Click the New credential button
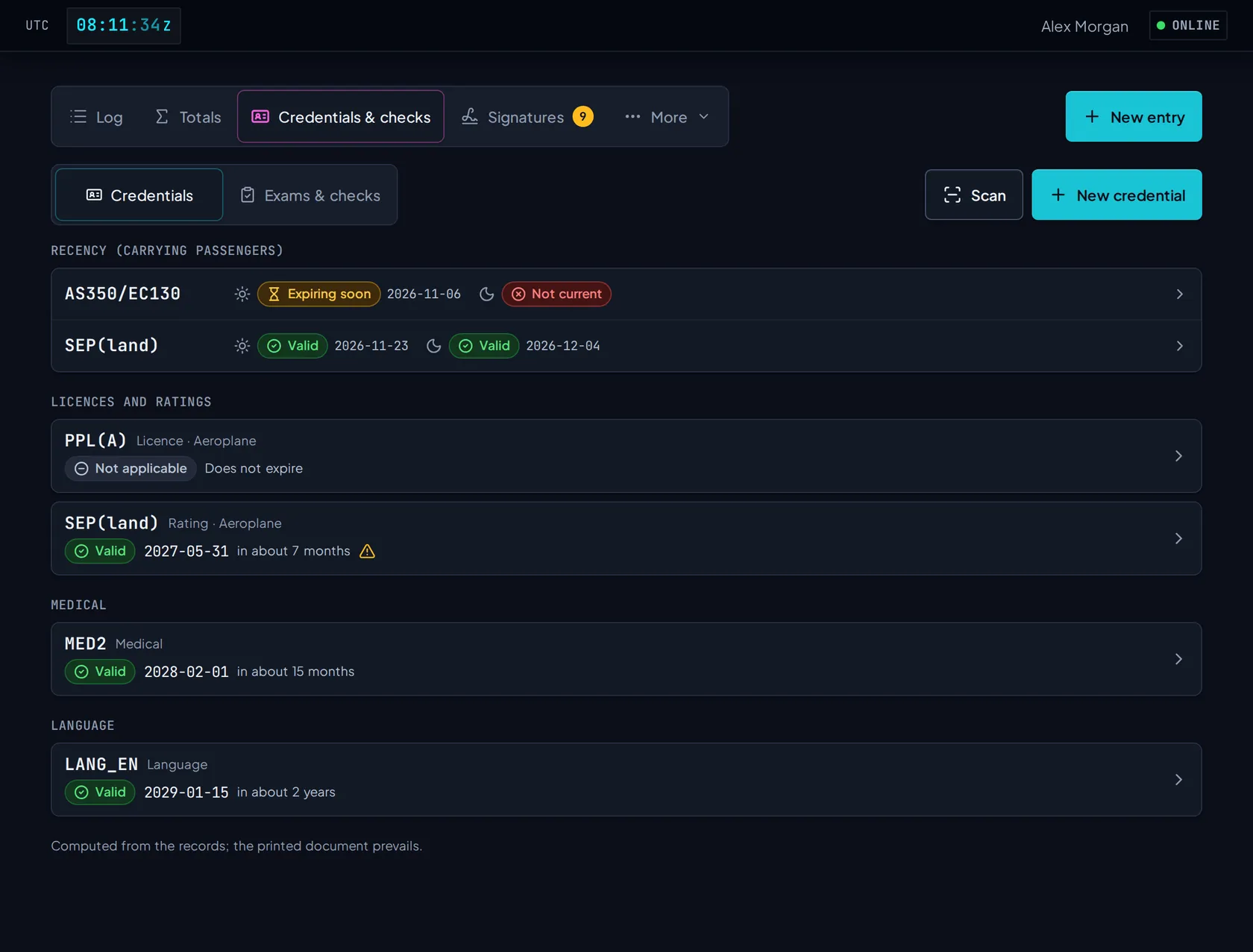This screenshot has width=1253, height=952. [x=1117, y=195]
